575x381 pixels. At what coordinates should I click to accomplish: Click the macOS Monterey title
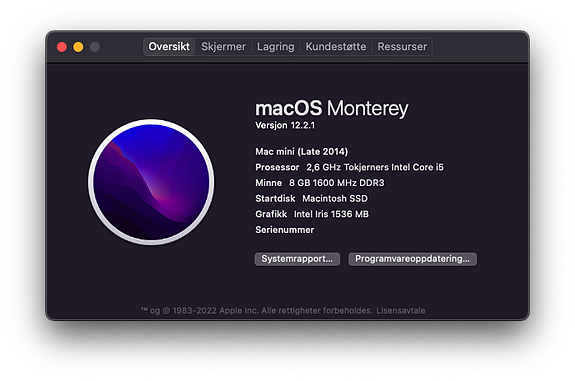click(332, 108)
